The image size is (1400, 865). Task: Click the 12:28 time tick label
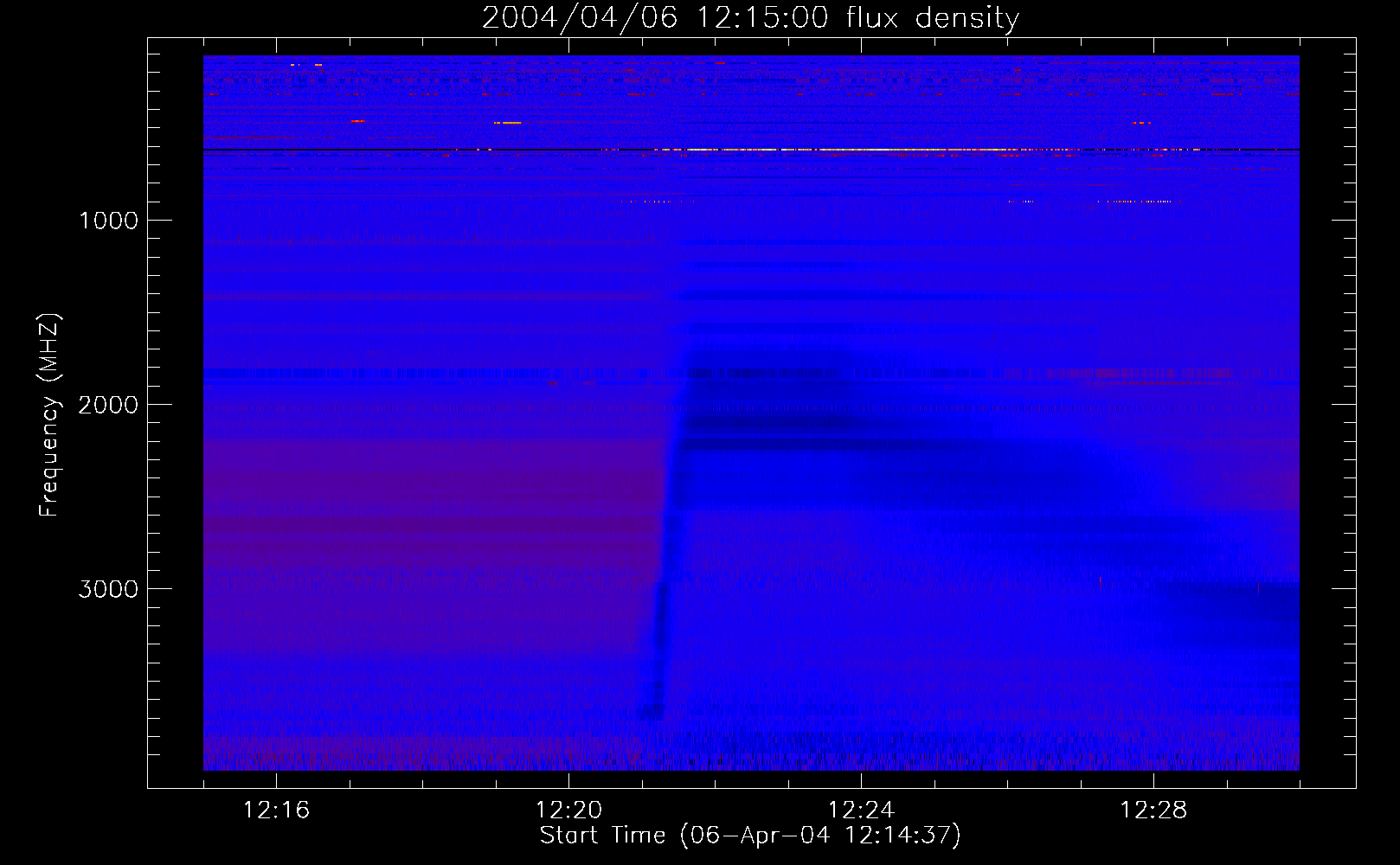pos(1153,811)
